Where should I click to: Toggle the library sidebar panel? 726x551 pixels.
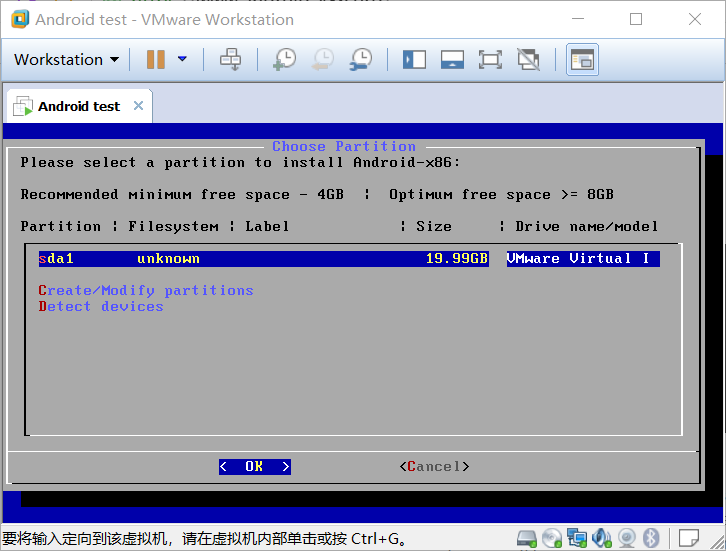(x=414, y=60)
